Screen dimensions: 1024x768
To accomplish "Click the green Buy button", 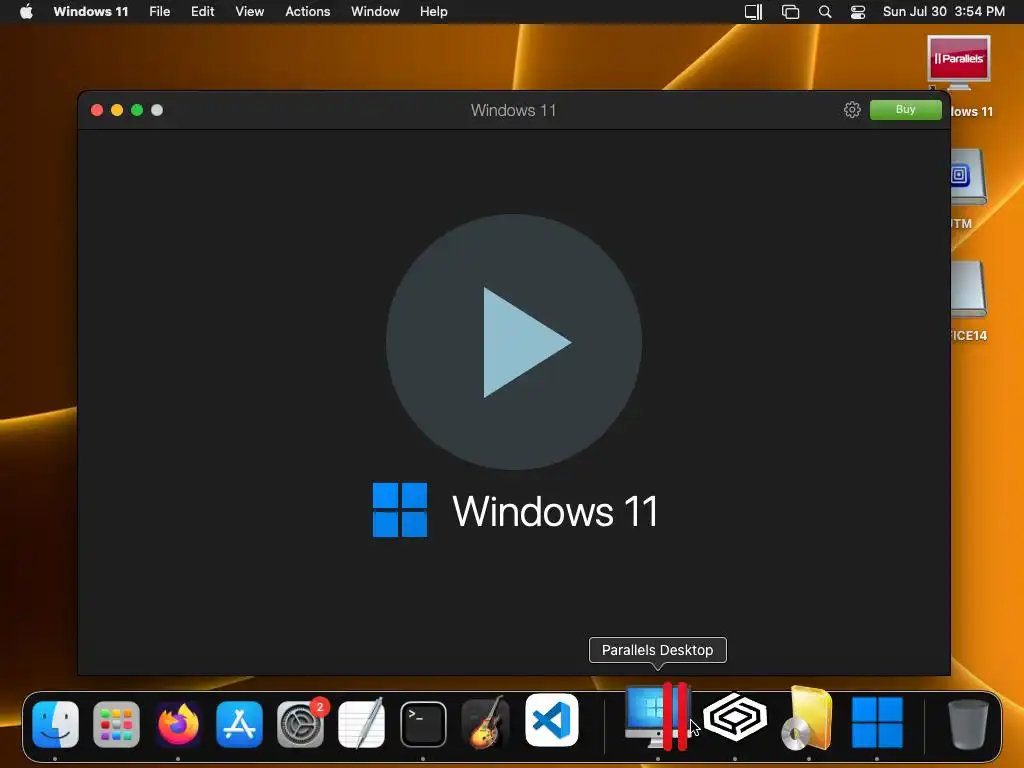I will pyautogui.click(x=905, y=110).
